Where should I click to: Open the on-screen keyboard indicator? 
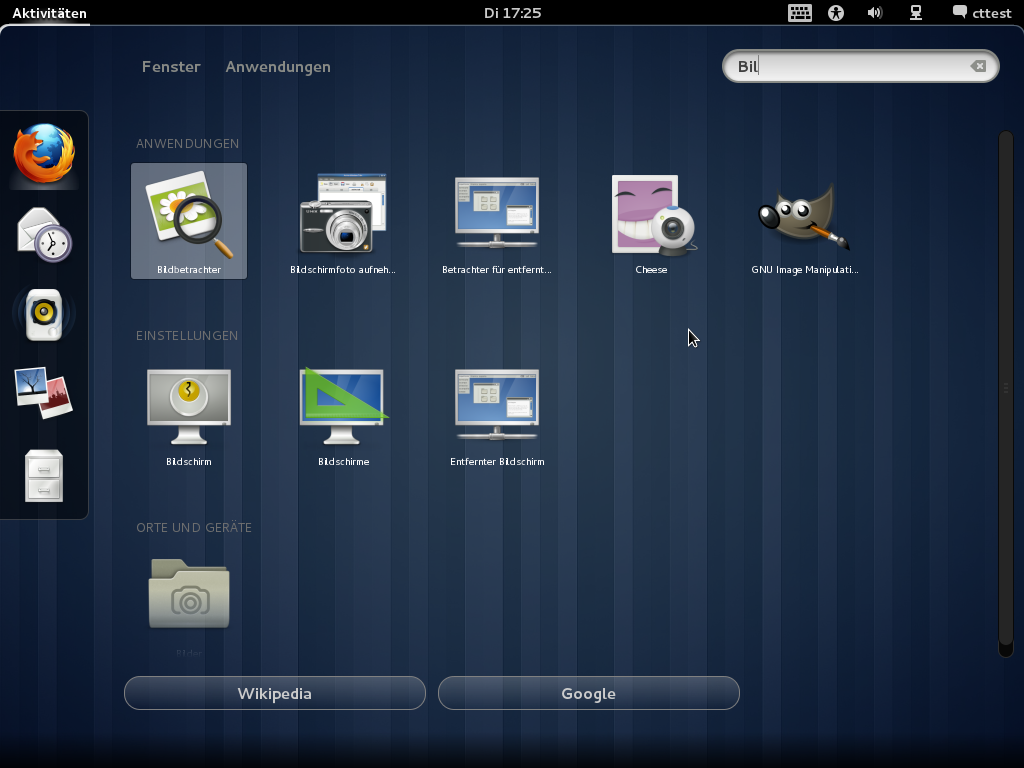point(799,13)
